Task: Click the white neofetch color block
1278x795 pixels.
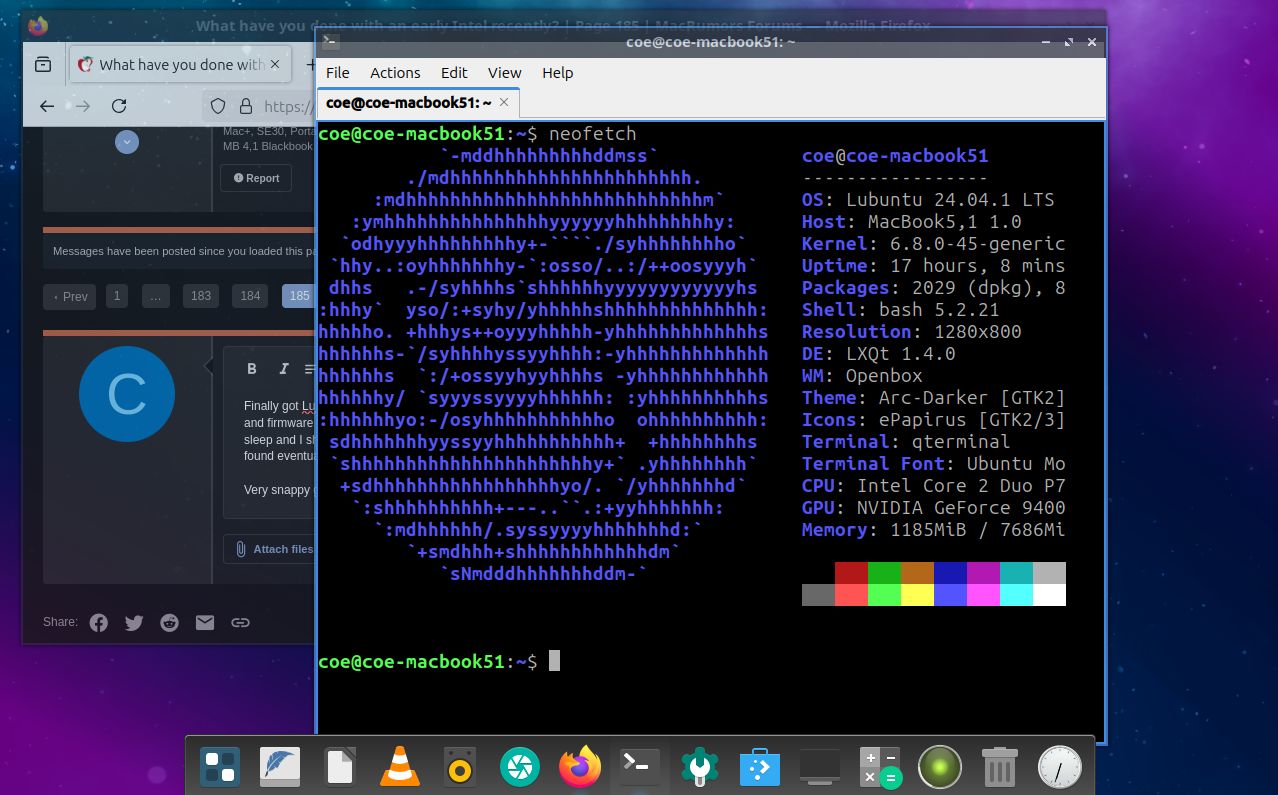Action: pyautogui.click(x=1049, y=594)
